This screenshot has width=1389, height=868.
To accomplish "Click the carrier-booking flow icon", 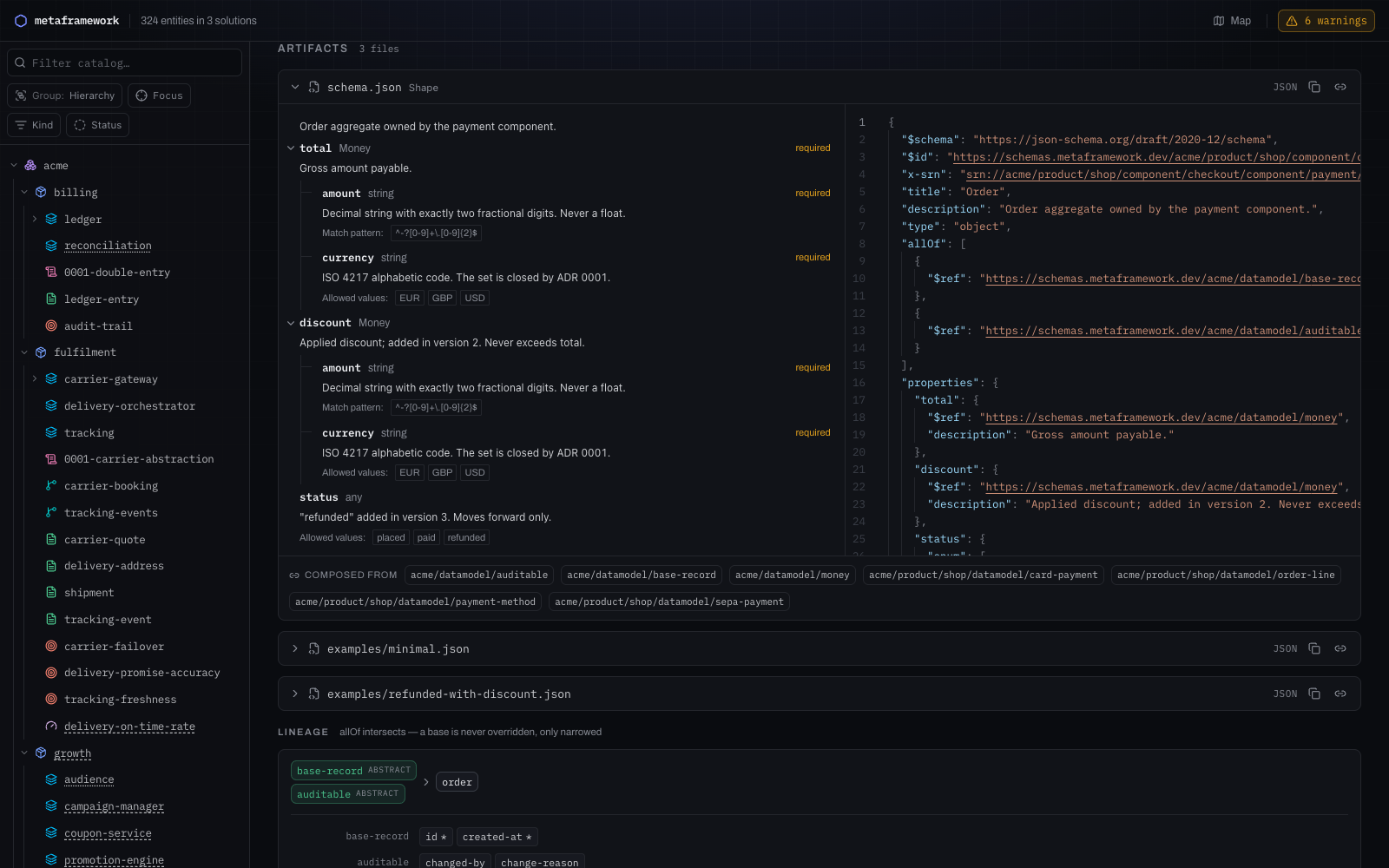I will pyautogui.click(x=51, y=486).
